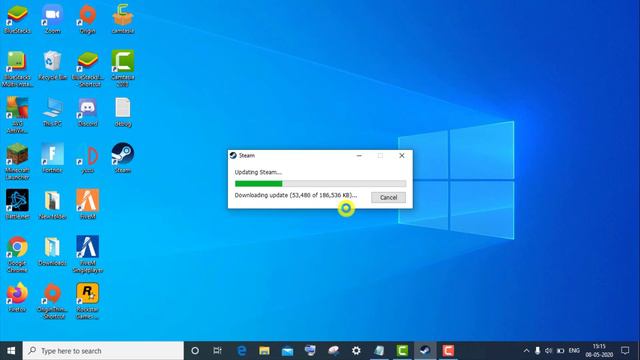Click the microphone tray icon
The width and height of the screenshot is (640, 360).
(538, 351)
